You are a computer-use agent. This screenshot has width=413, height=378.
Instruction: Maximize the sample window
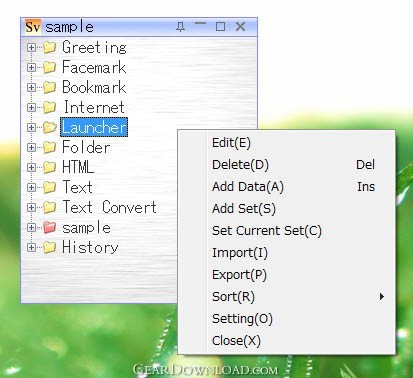point(220,27)
